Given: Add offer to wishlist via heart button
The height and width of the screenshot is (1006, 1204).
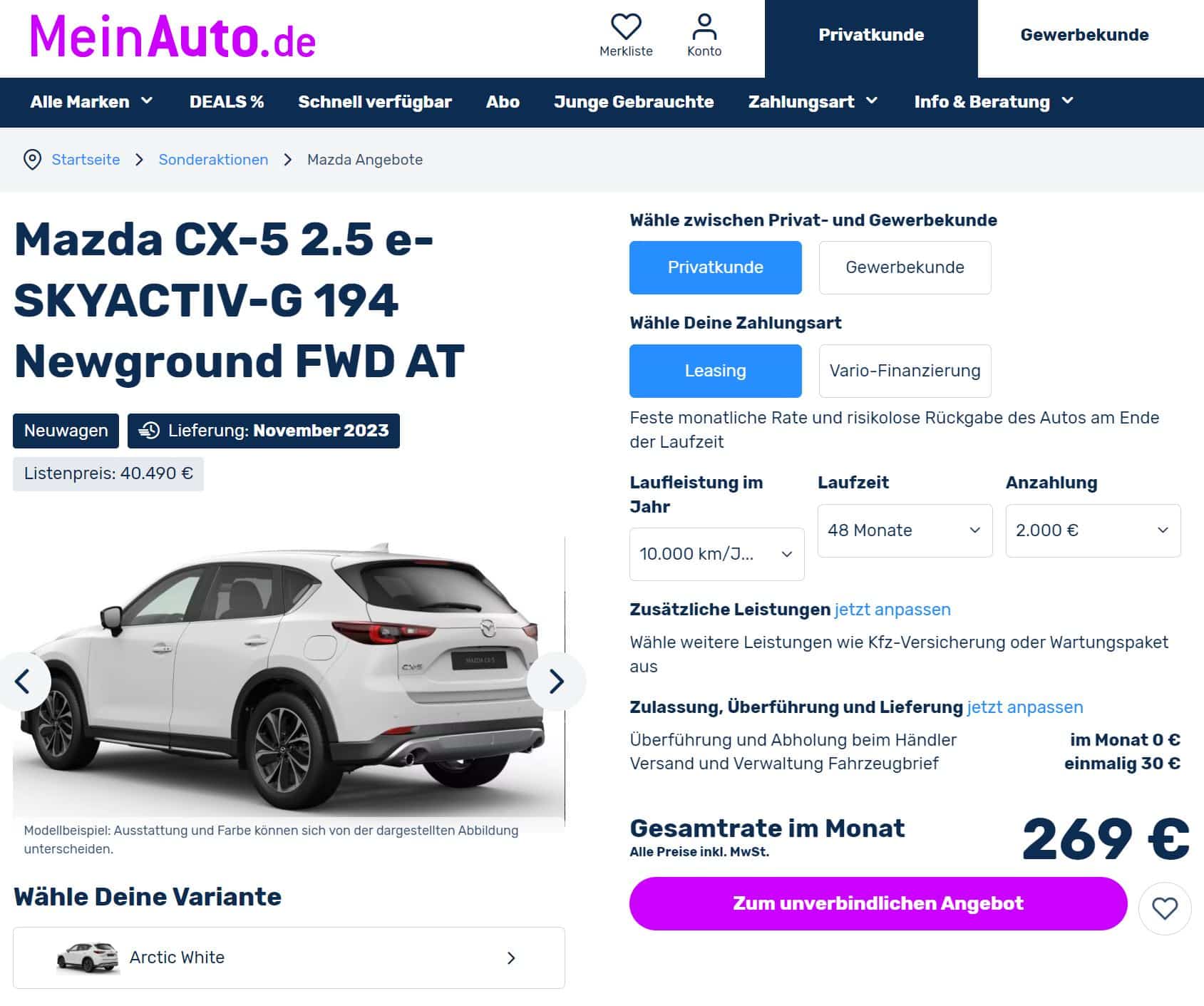Looking at the screenshot, I should 1165,908.
